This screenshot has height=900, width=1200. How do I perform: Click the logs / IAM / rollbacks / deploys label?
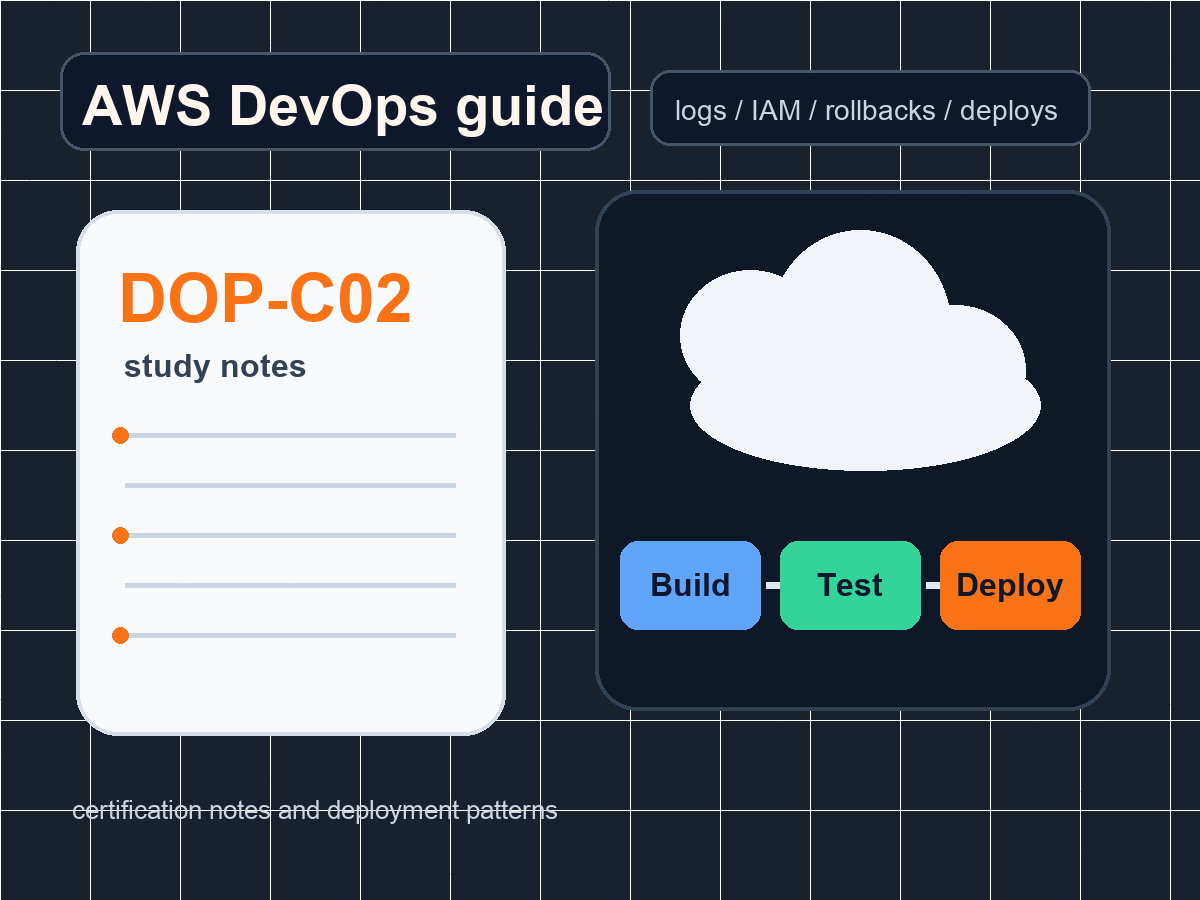coord(866,110)
